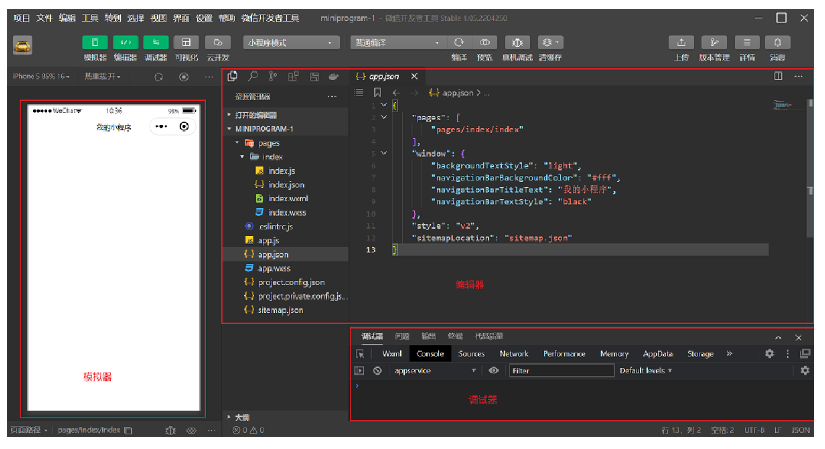Open the 普通编译 compile mode dropdown
Image resolution: width=825 pixels, height=449 pixels.
[398, 43]
